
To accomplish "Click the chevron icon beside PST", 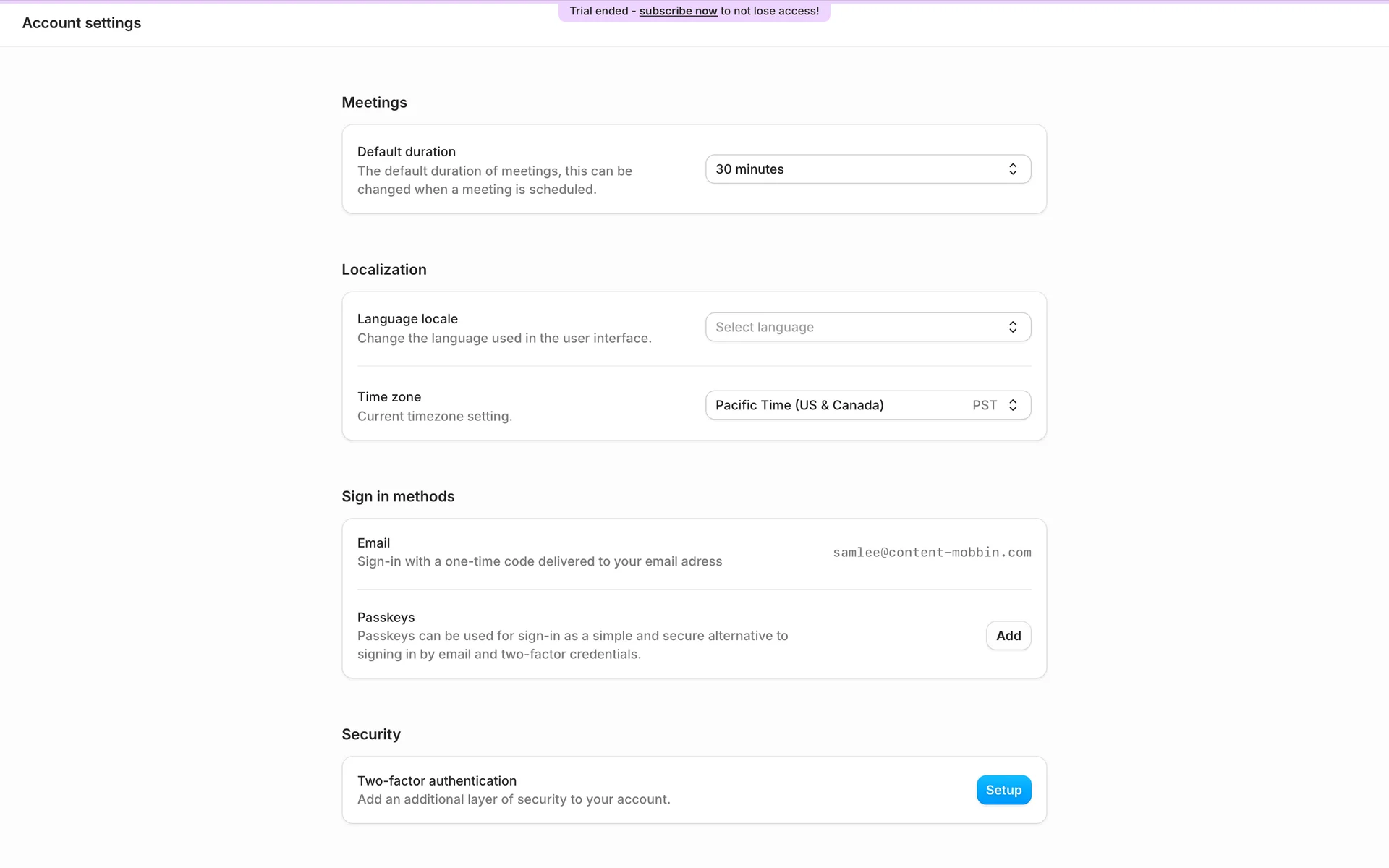I will pos(1013,406).
